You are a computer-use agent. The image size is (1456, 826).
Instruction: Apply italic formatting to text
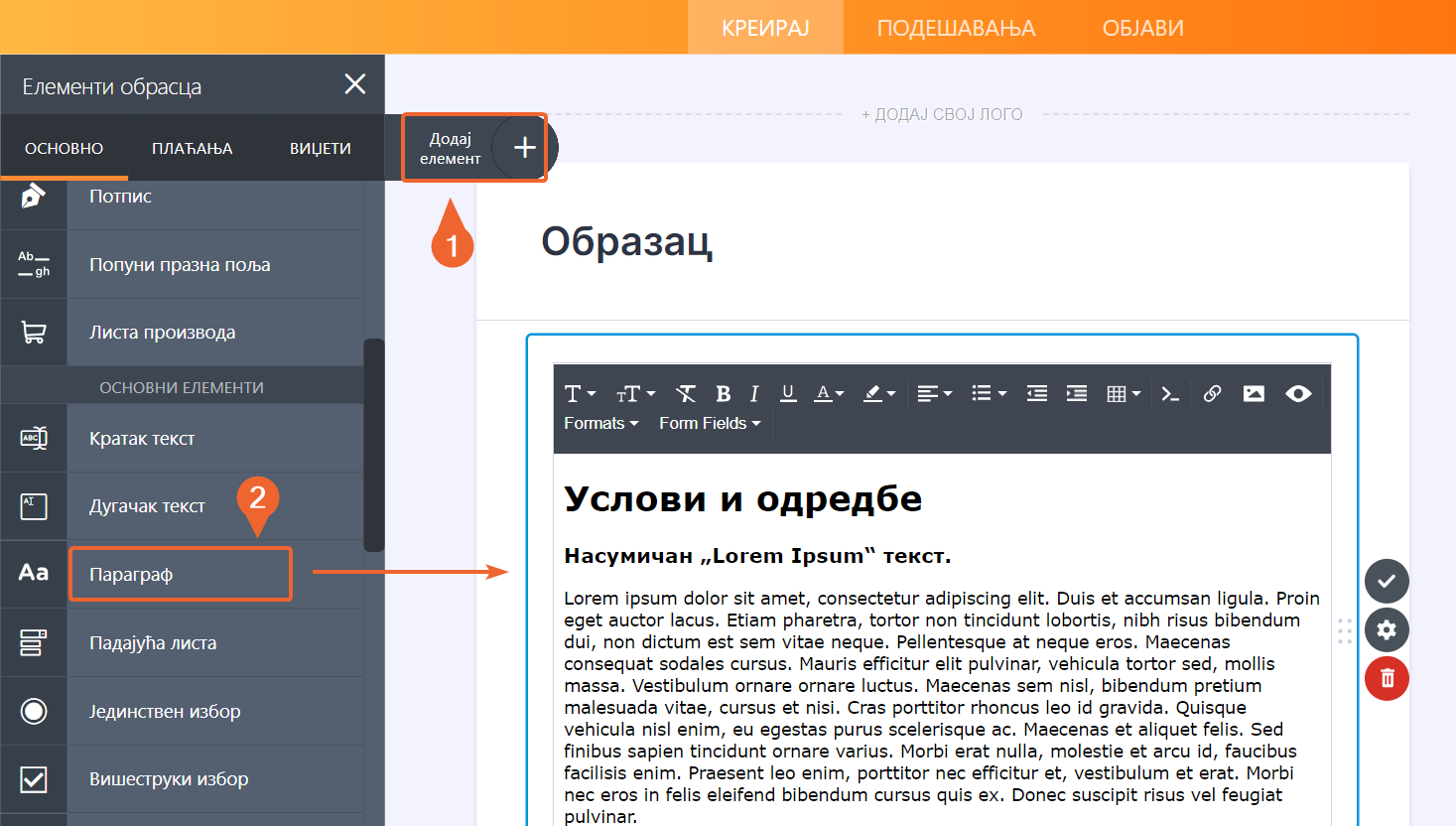point(754,394)
